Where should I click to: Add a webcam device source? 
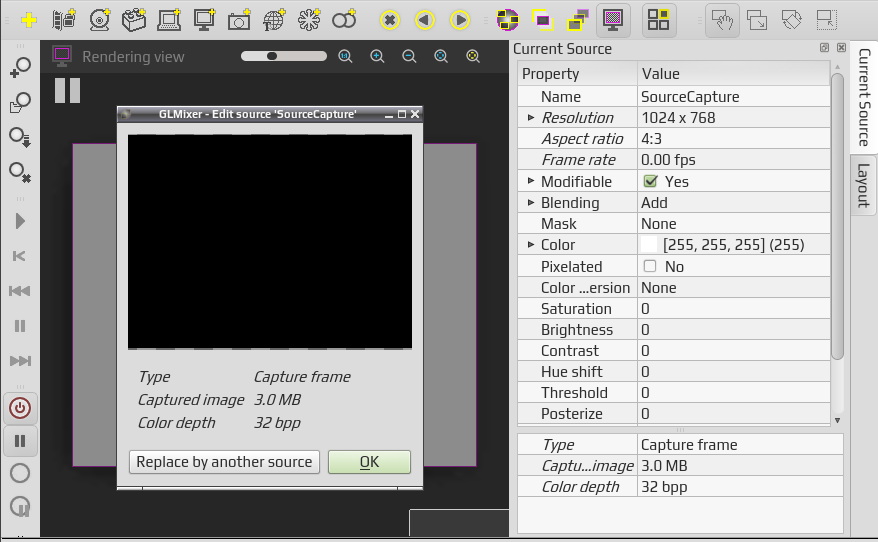click(x=100, y=21)
